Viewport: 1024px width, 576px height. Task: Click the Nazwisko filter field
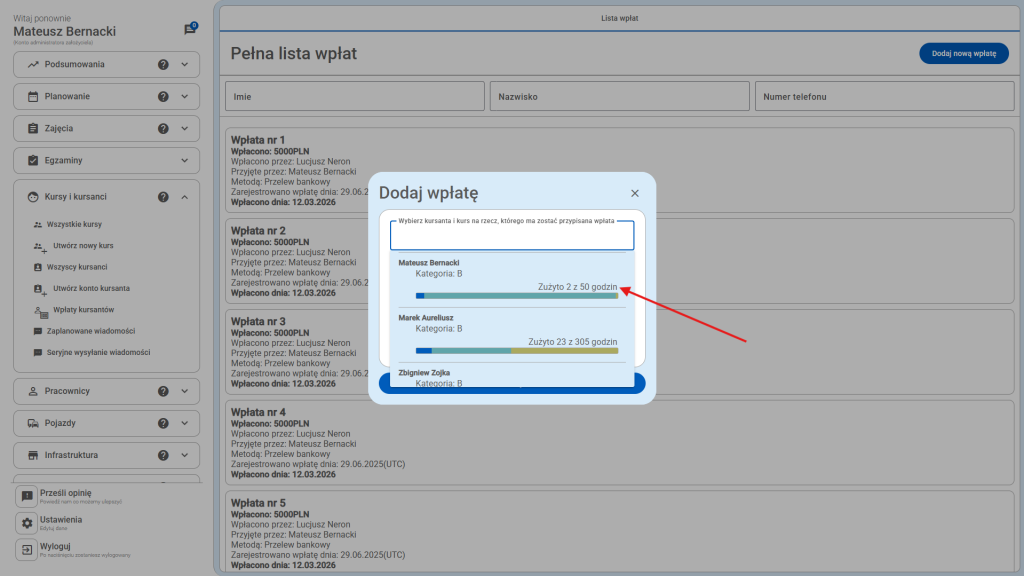pyautogui.click(x=618, y=97)
